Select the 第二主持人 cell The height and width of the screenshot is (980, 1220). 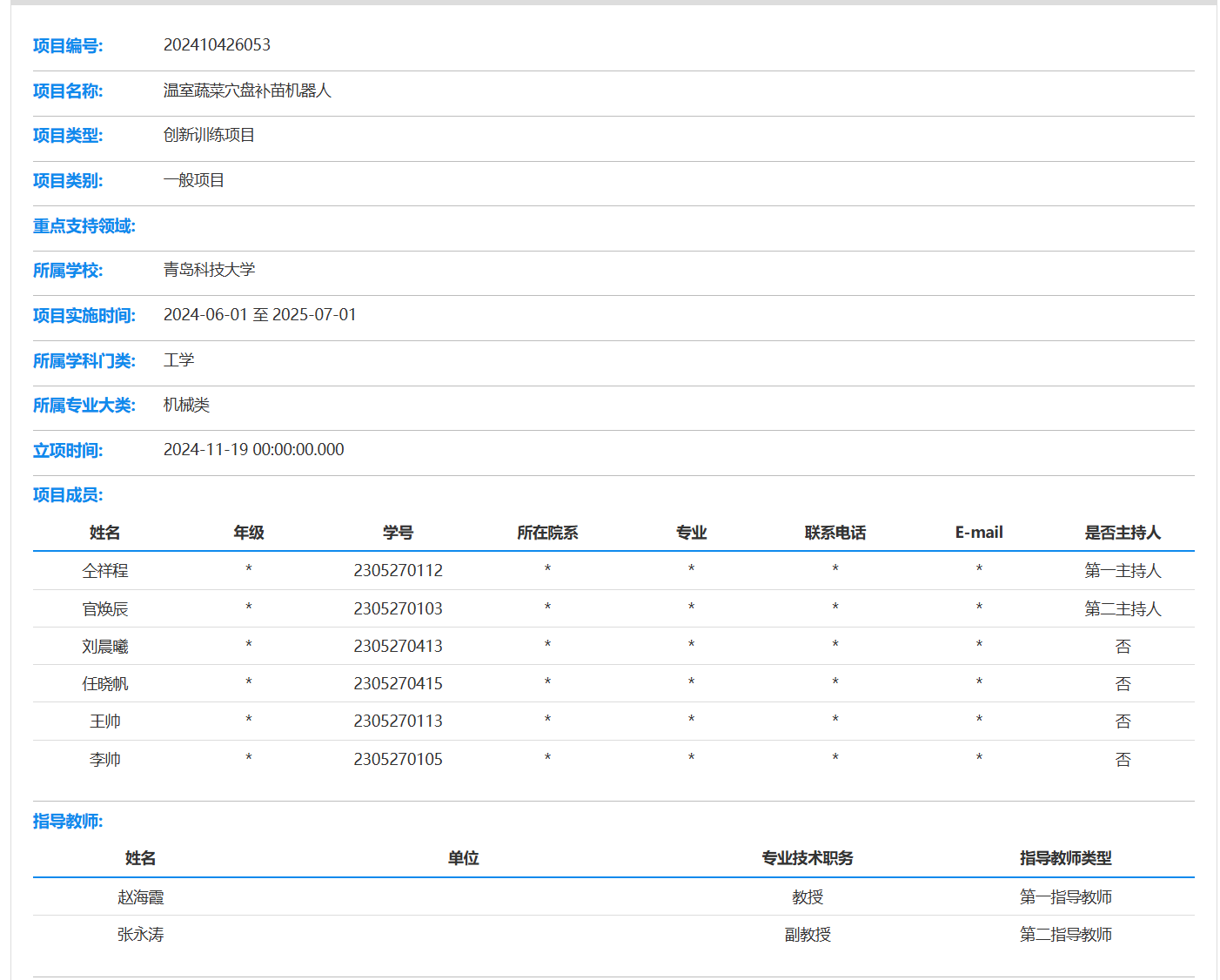coord(1122,609)
